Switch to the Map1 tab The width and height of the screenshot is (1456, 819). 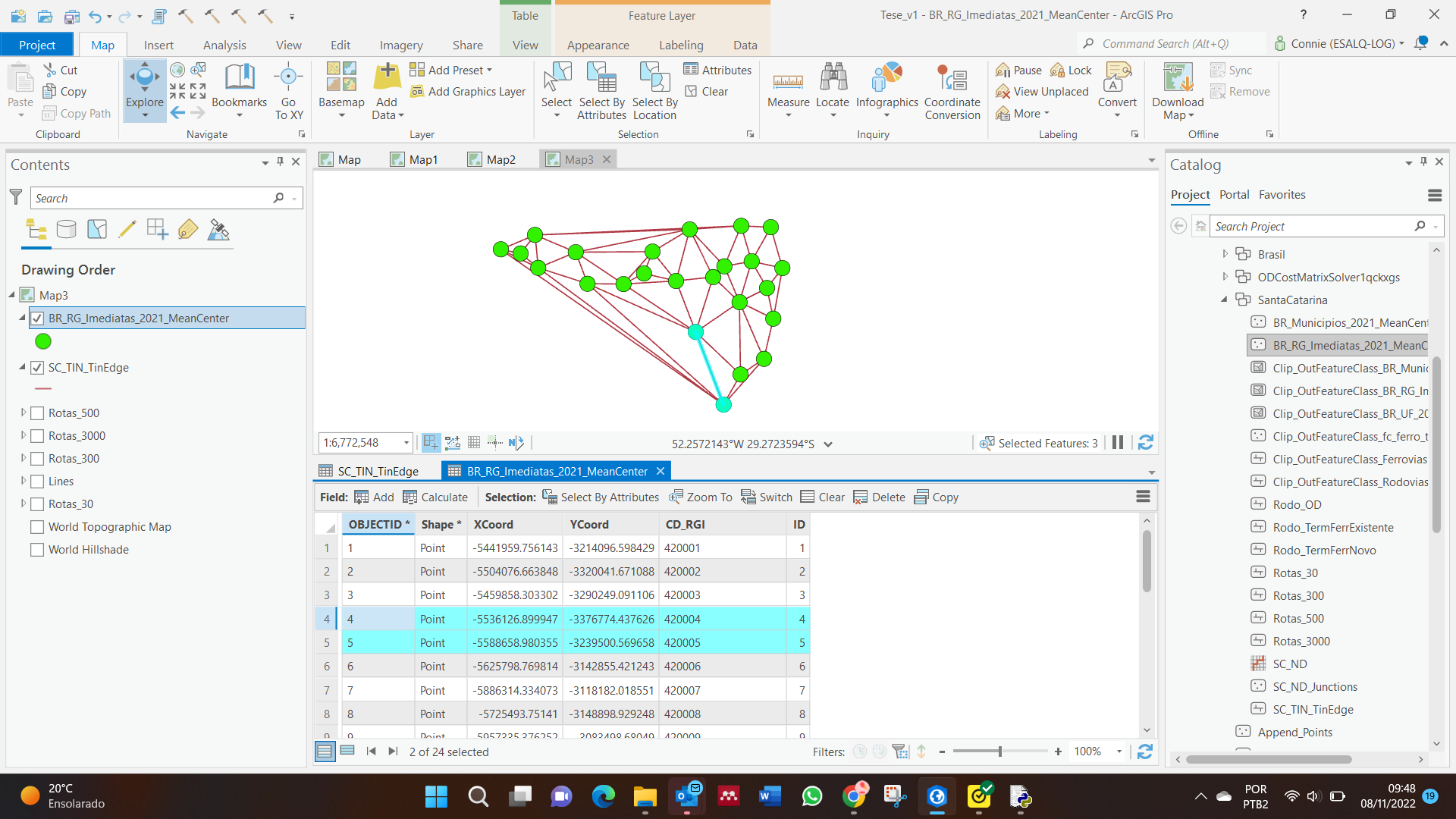(x=422, y=159)
